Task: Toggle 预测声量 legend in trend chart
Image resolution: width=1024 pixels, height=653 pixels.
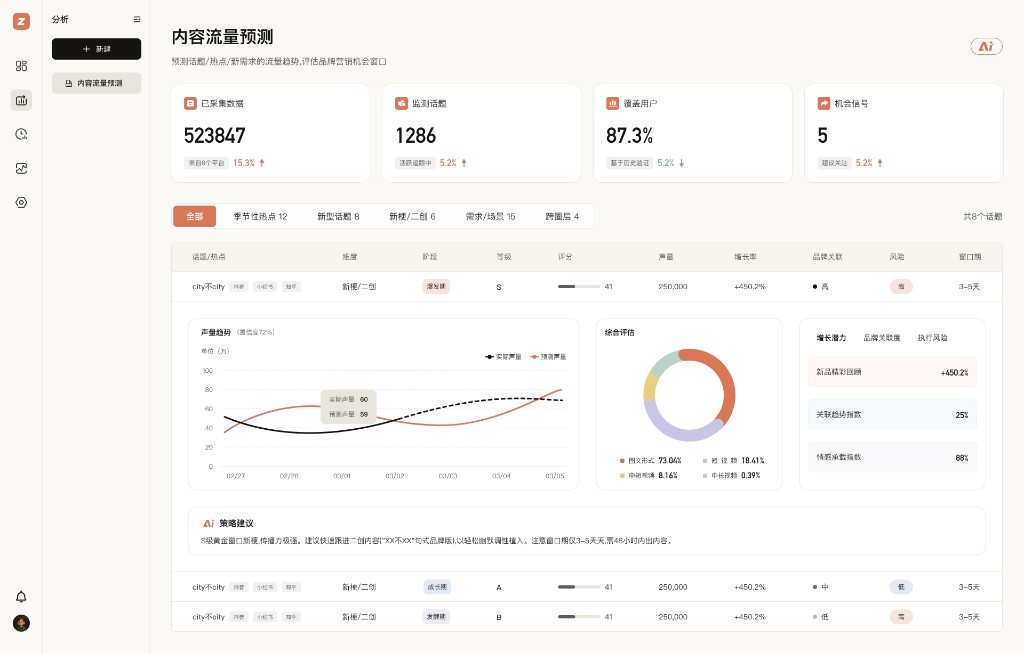Action: pyautogui.click(x=548, y=356)
